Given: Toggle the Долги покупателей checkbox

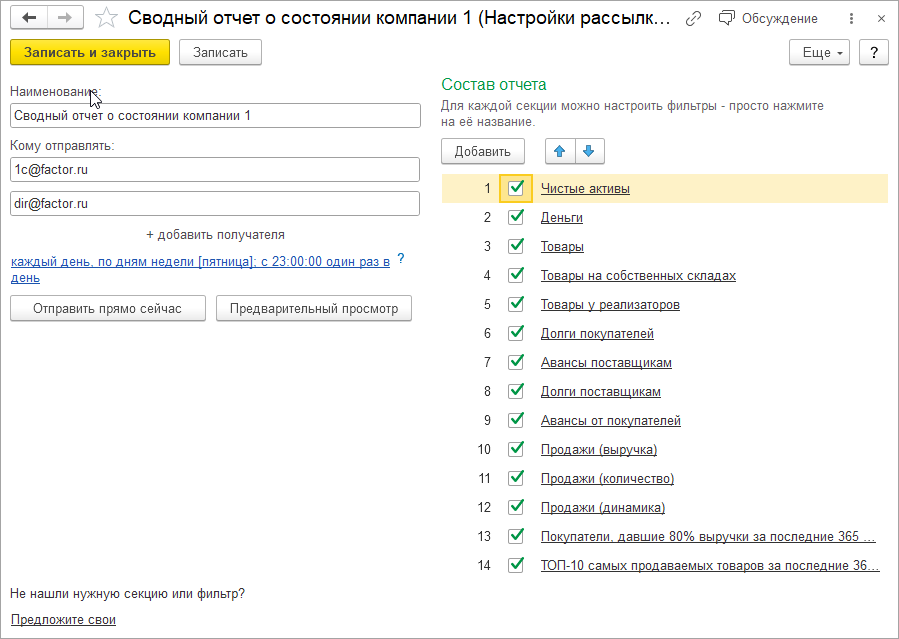Looking at the screenshot, I should tap(516, 333).
